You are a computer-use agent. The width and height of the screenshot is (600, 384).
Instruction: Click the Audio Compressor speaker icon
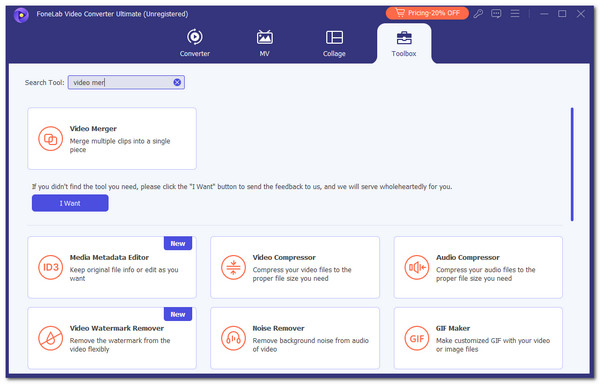417,267
